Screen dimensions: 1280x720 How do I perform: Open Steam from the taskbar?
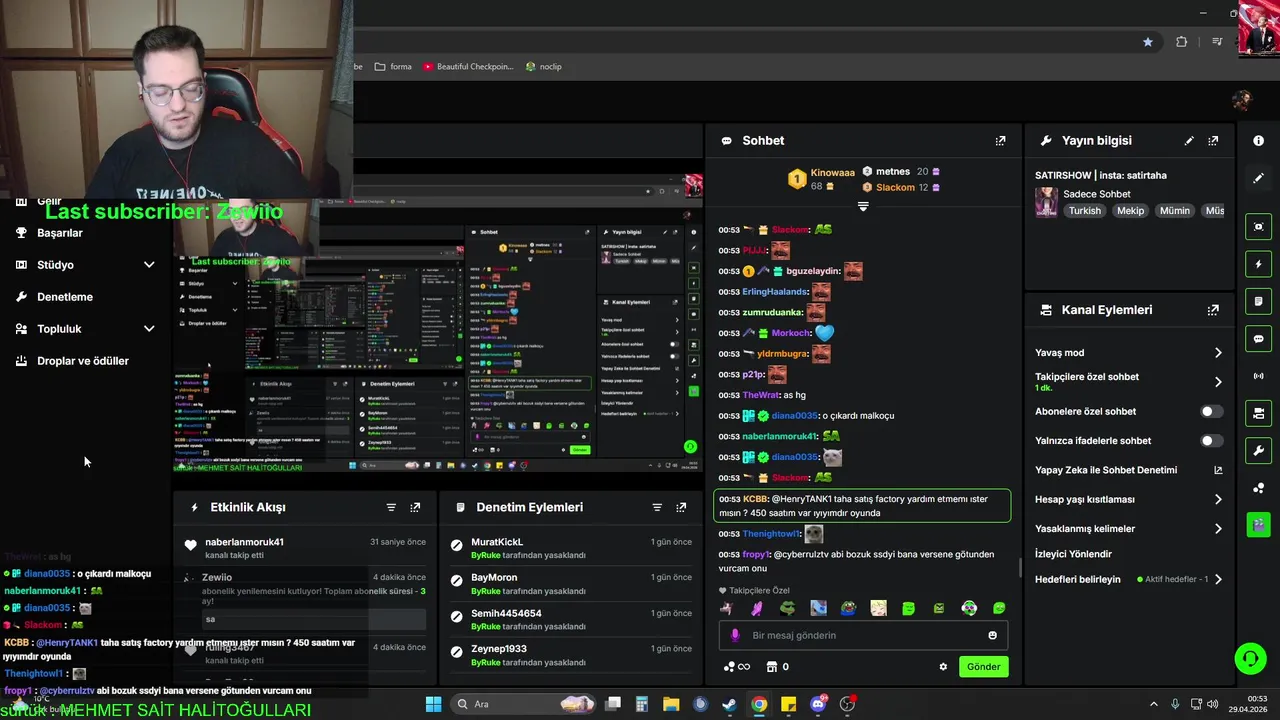(x=729, y=704)
